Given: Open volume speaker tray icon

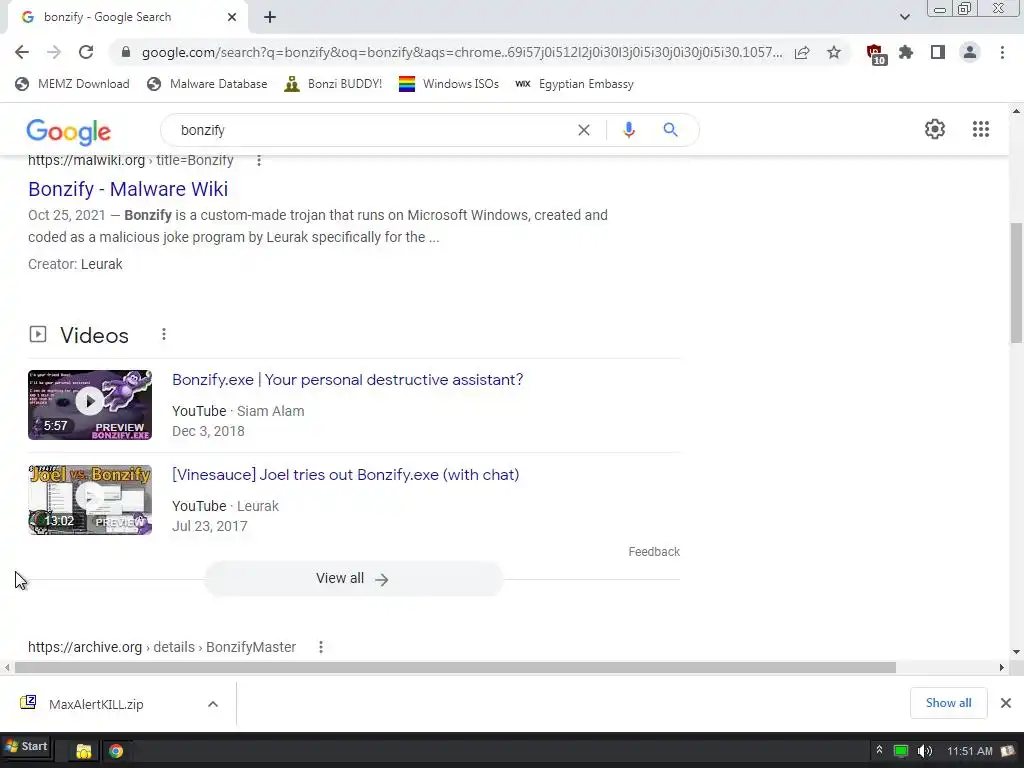Looking at the screenshot, I should pyautogui.click(x=925, y=751).
